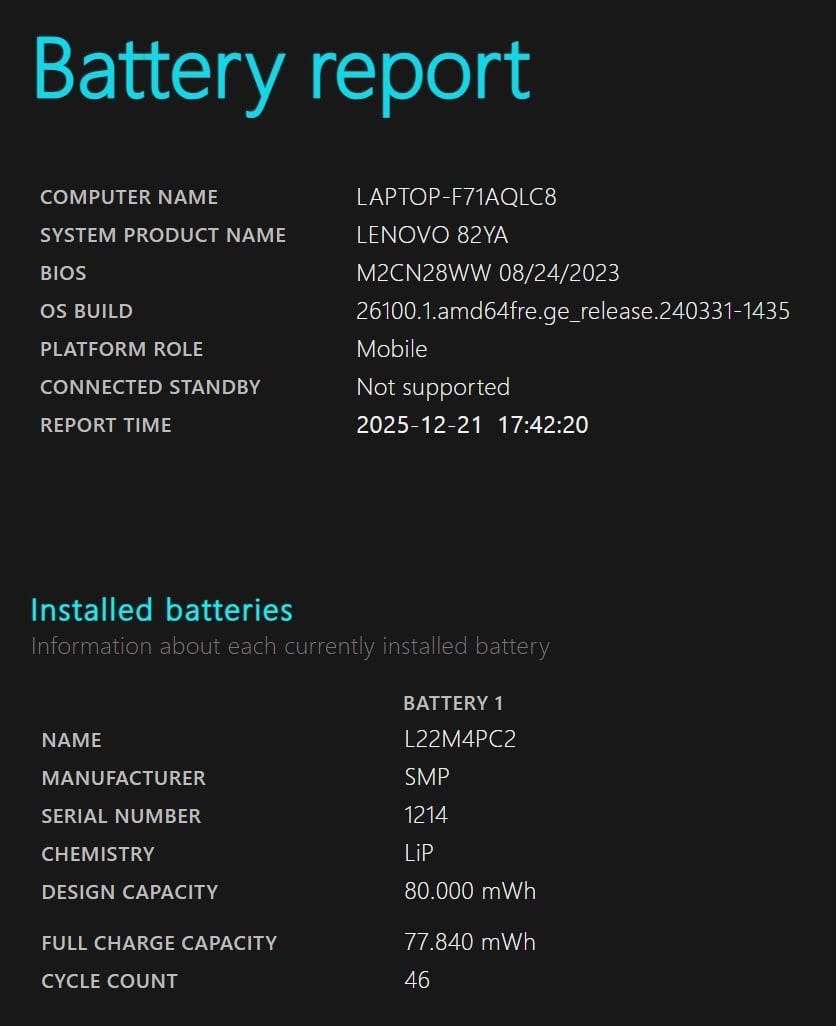Viewport: 836px width, 1026px height.
Task: Select the manufacturer value SMP
Action: pyautogui.click(x=427, y=777)
